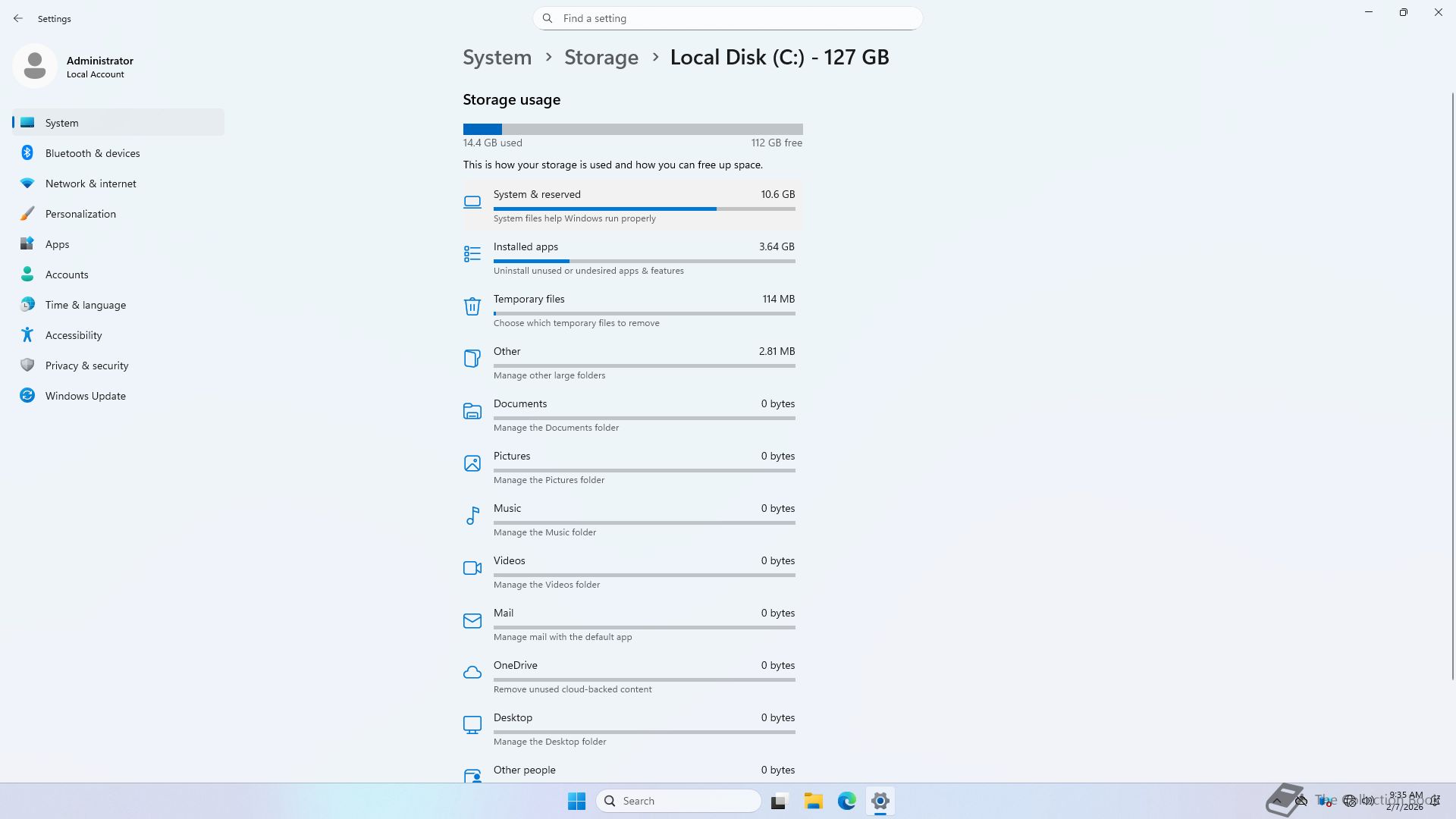
Task: Go to Storage in the breadcrumb
Action: pyautogui.click(x=601, y=58)
